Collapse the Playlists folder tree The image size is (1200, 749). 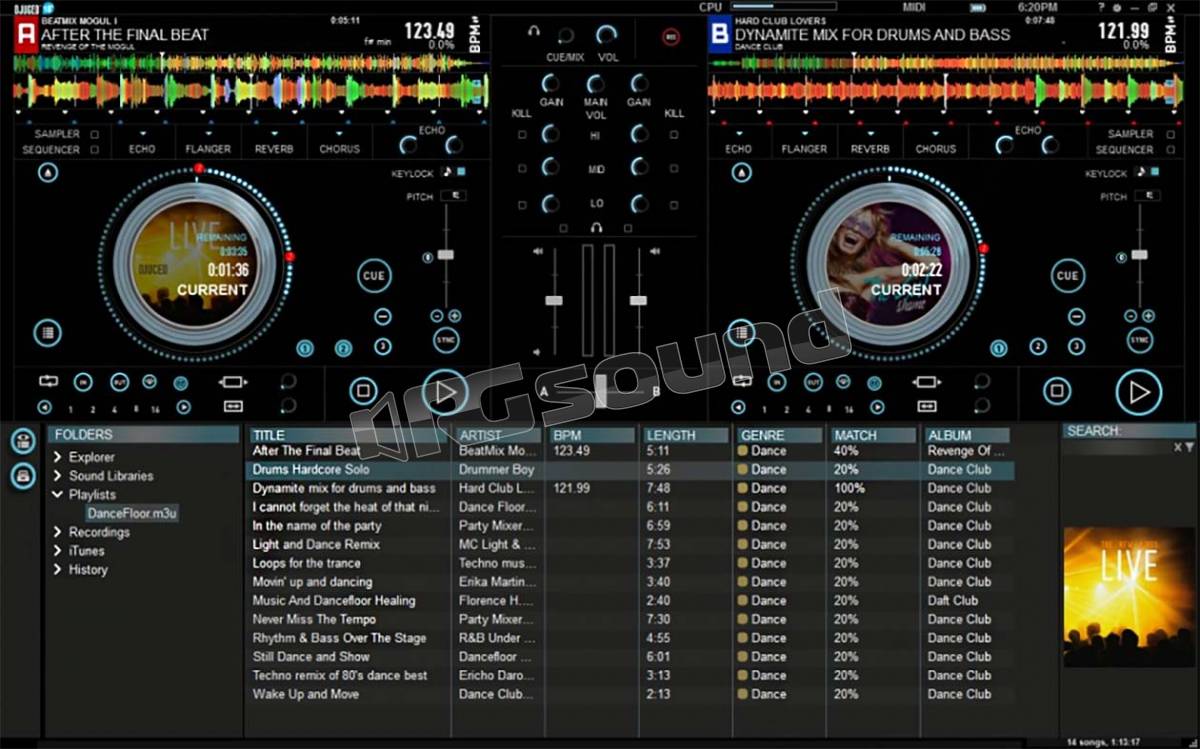pyautogui.click(x=58, y=495)
